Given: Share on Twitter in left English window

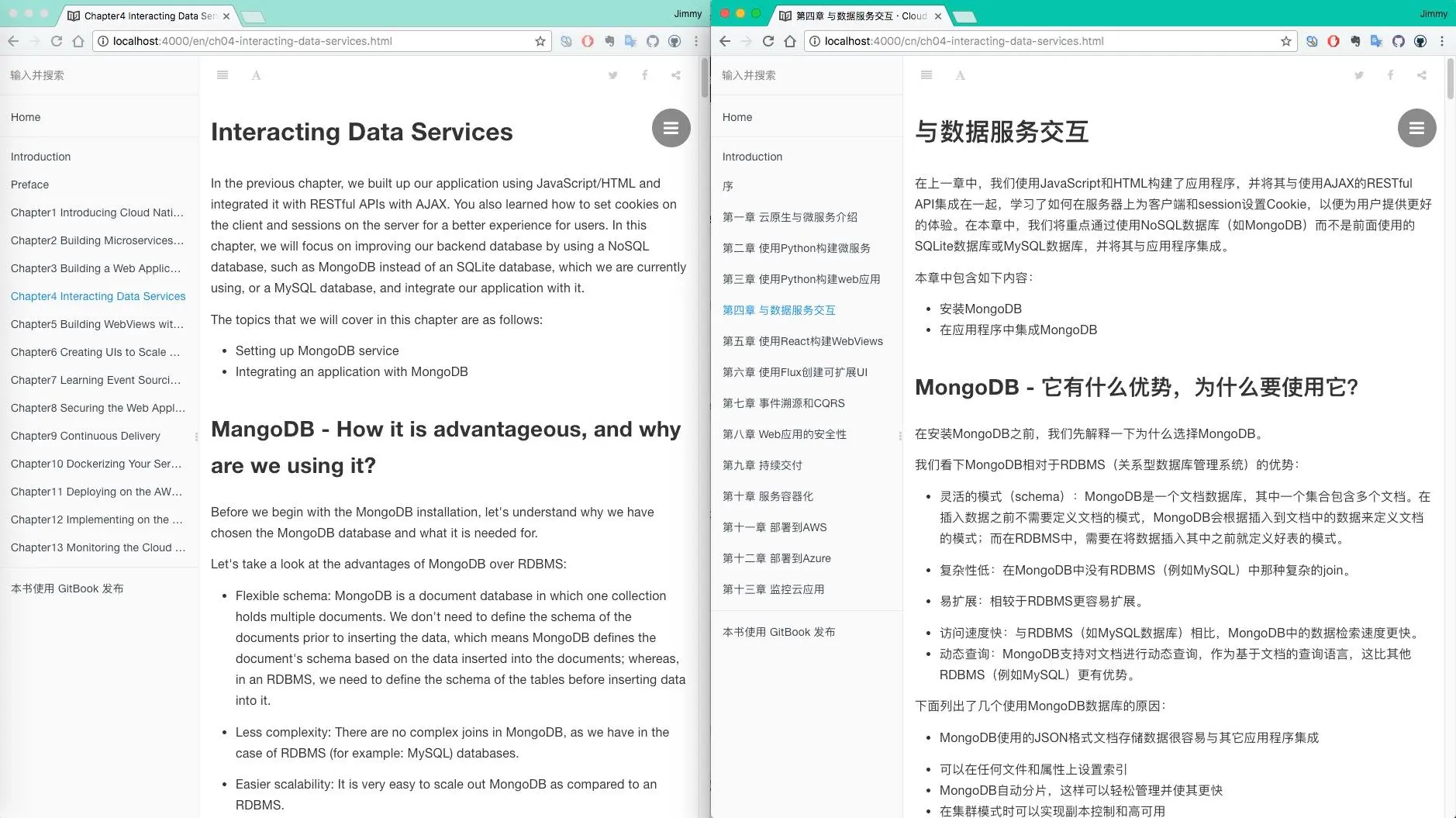Looking at the screenshot, I should point(613,75).
